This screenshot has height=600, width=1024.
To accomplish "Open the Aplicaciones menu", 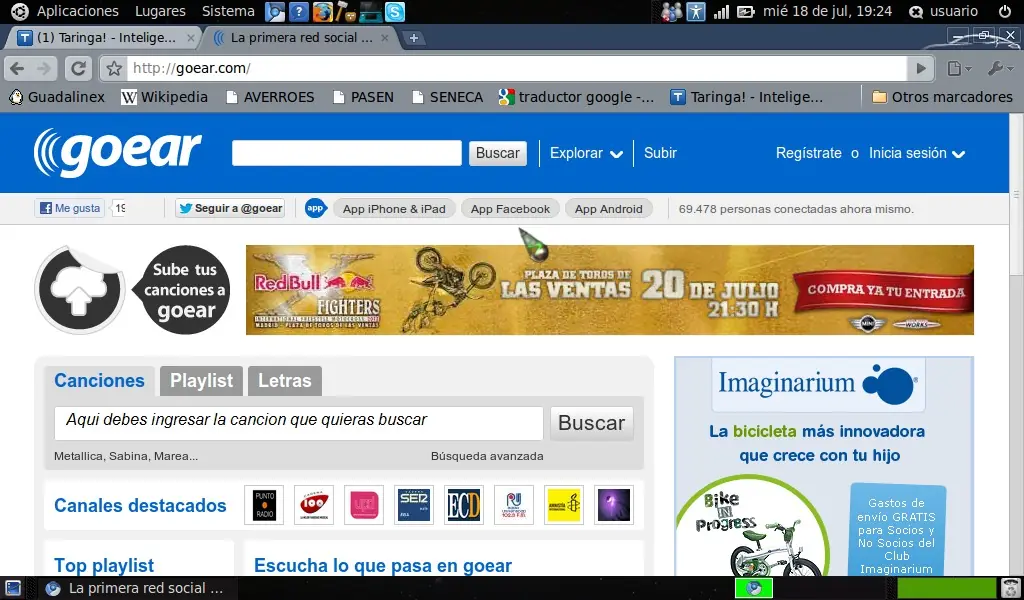I will (78, 11).
